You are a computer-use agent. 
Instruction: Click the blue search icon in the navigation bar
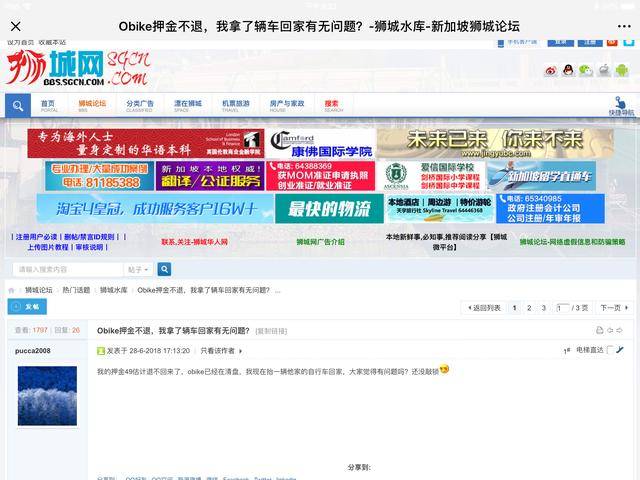pyautogui.click(x=18, y=105)
